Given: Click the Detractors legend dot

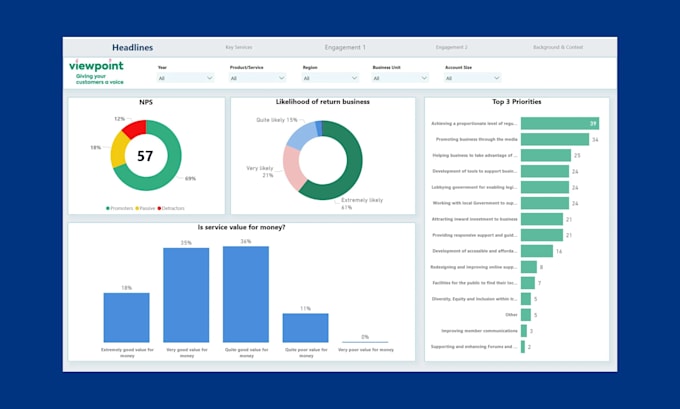Looking at the screenshot, I should (159, 208).
